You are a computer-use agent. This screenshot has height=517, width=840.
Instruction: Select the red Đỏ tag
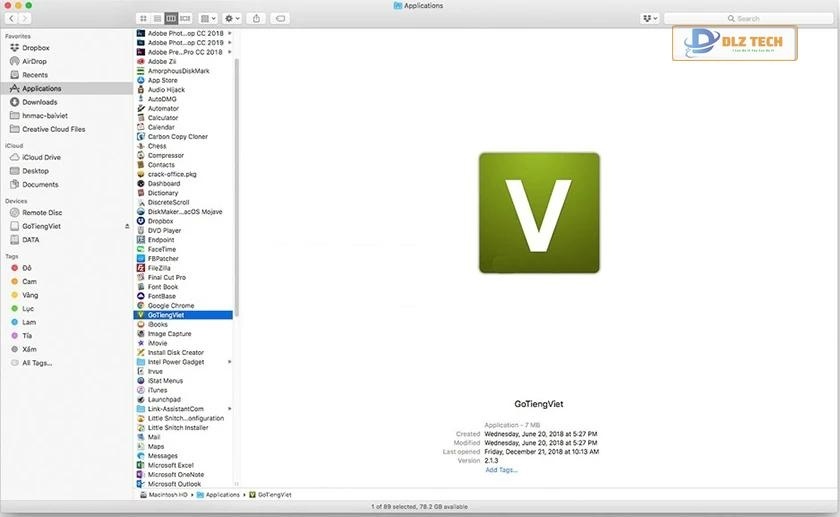27,268
